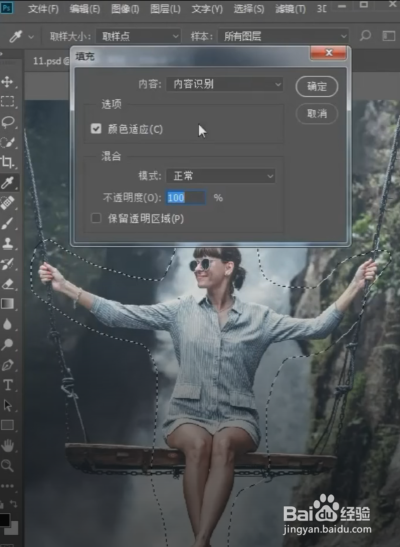Select the Hand tool
The image size is (400, 547).
pos(7,445)
